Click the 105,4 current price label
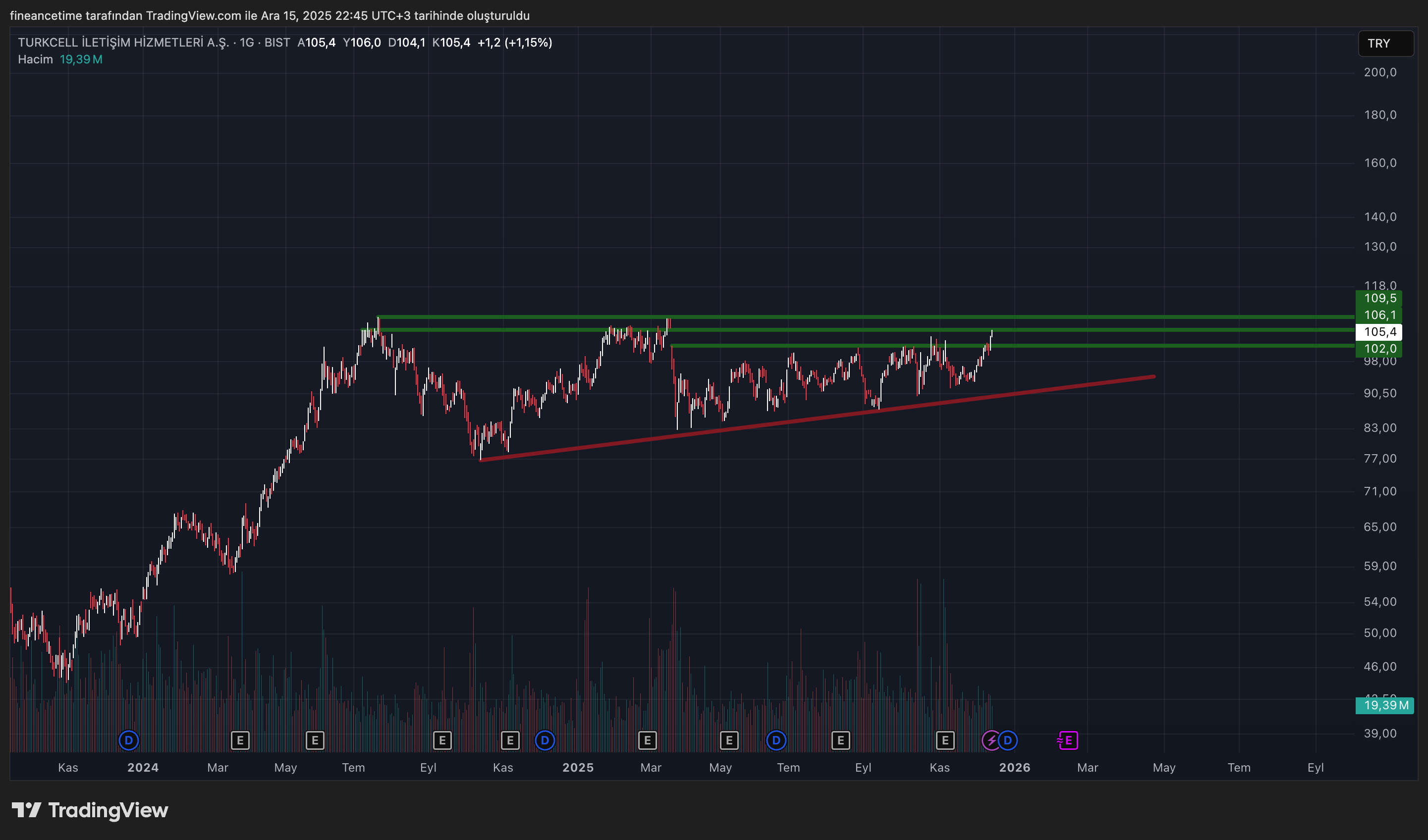Image resolution: width=1428 pixels, height=840 pixels. pos(1379,332)
